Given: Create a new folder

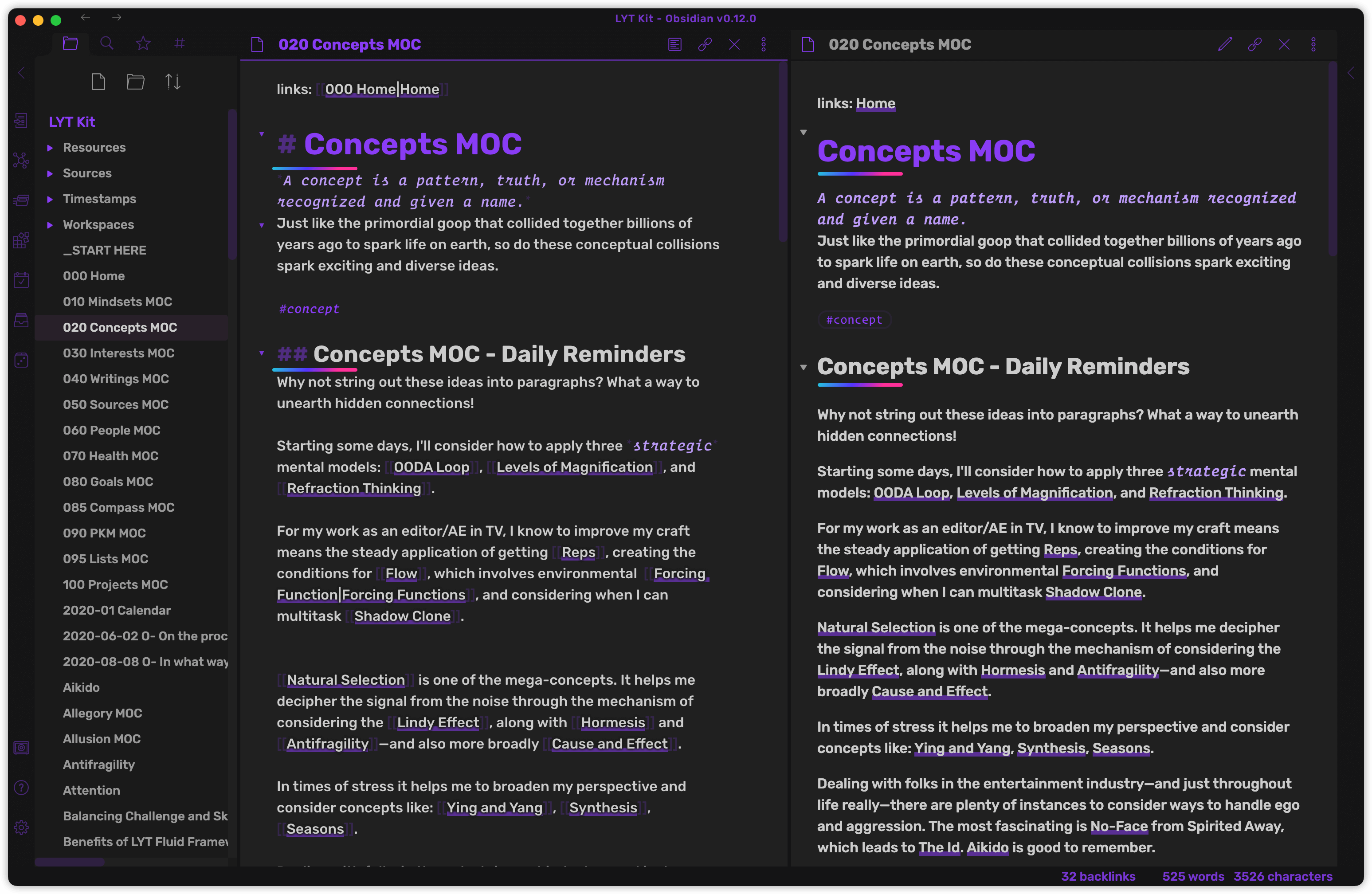Looking at the screenshot, I should [136, 82].
